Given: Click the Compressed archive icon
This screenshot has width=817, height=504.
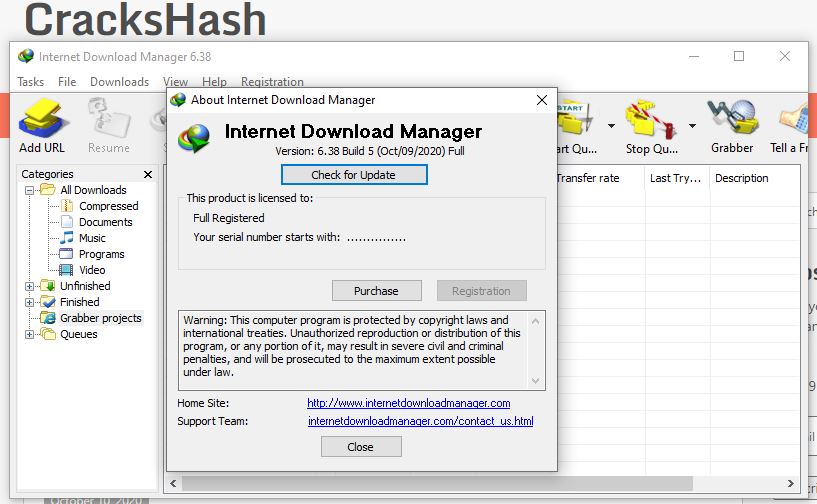Looking at the screenshot, I should [67, 206].
